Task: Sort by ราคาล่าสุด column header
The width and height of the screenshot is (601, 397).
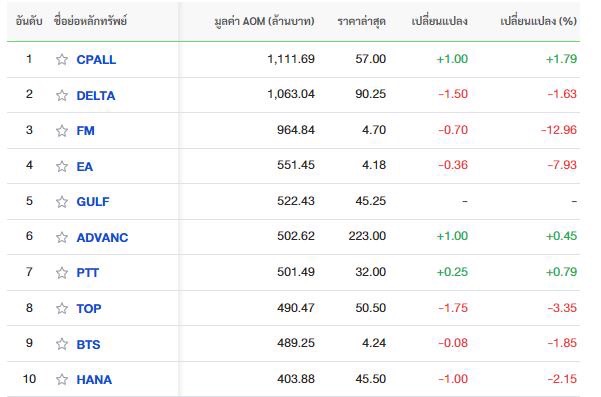Action: pyautogui.click(x=361, y=21)
